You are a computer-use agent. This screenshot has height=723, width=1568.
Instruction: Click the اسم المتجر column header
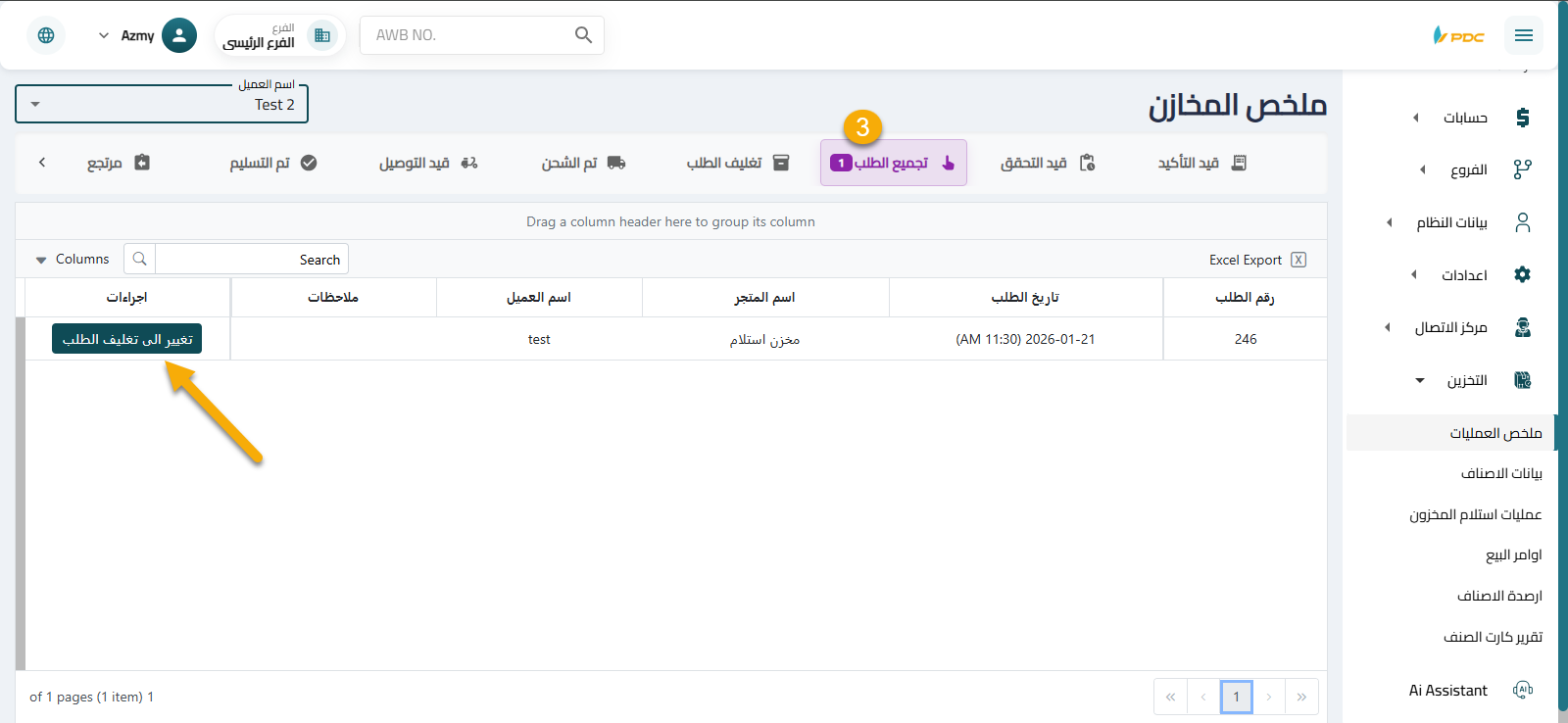tap(765, 297)
